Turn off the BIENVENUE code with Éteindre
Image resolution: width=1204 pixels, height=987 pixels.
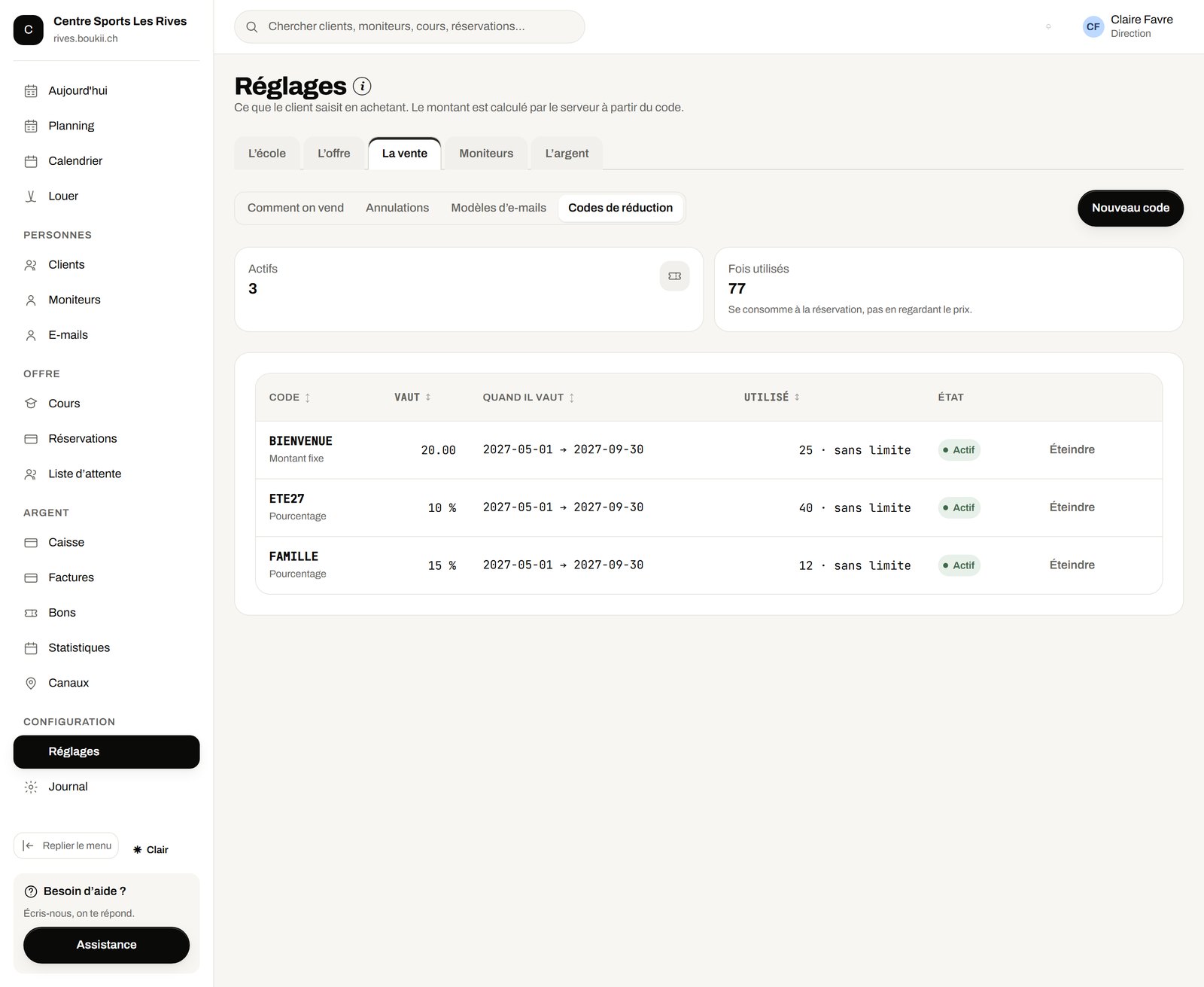point(1072,449)
